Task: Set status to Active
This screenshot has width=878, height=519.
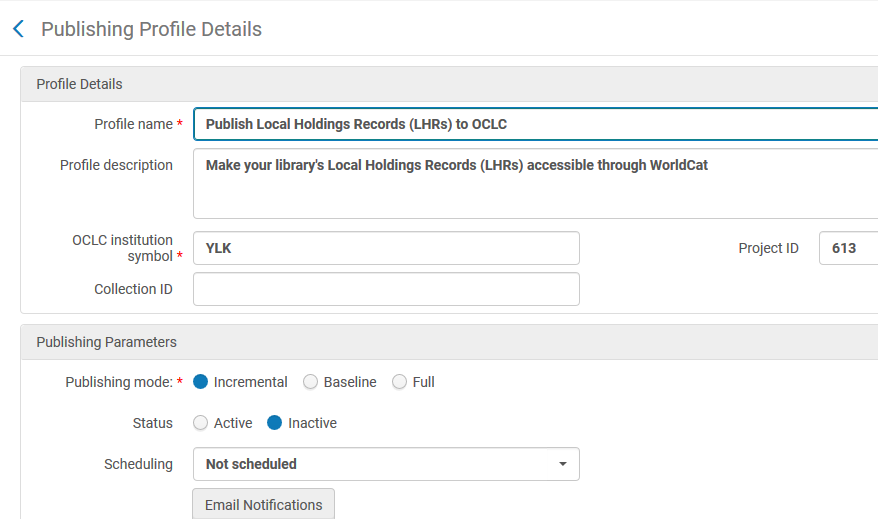Action: [200, 423]
